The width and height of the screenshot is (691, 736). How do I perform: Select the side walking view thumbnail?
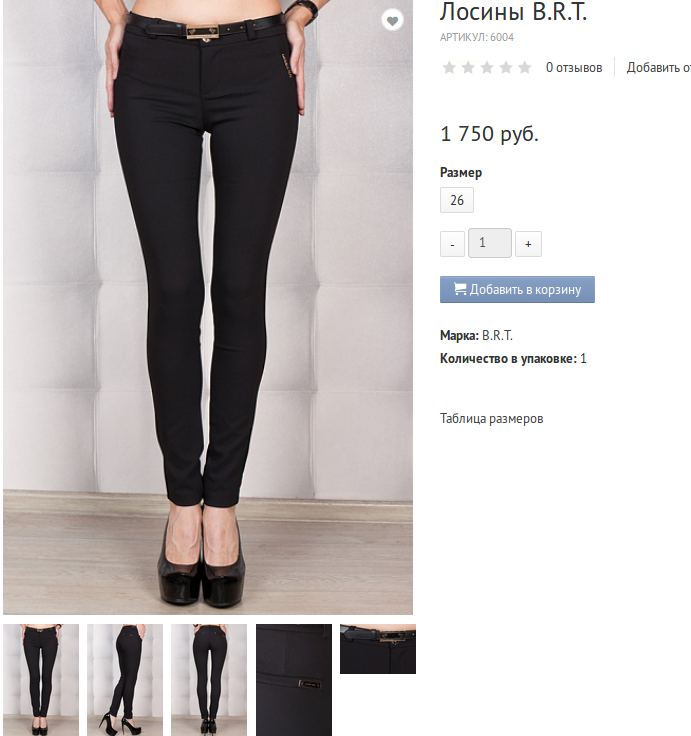[x=125, y=680]
